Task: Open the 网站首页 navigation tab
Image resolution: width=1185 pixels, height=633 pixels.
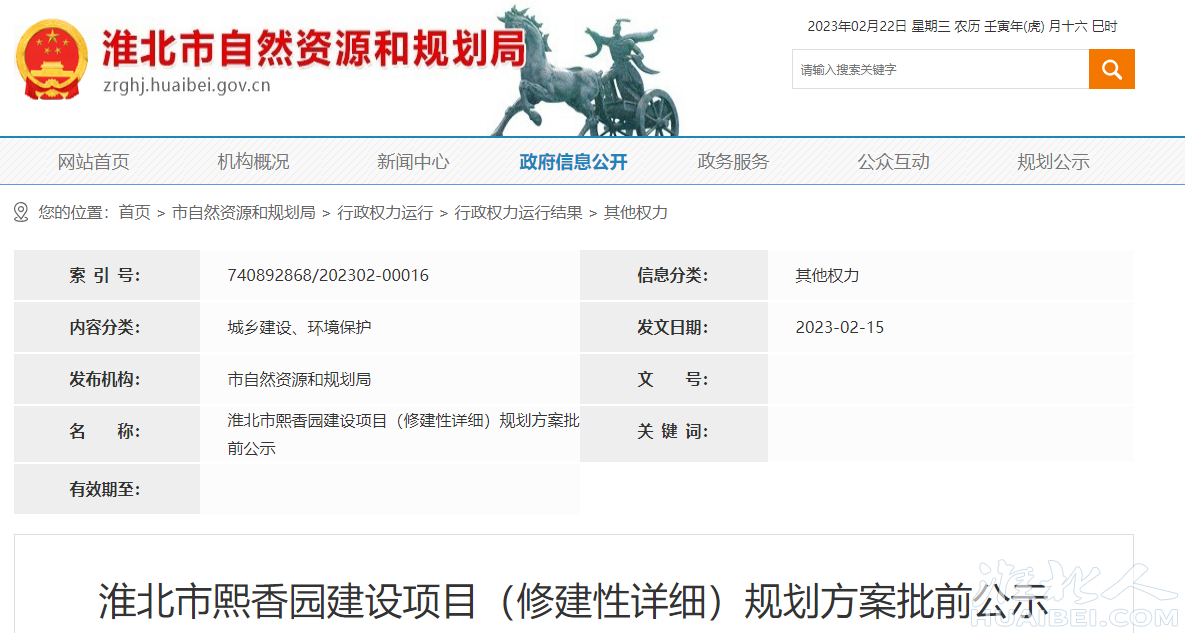Action: (93, 162)
